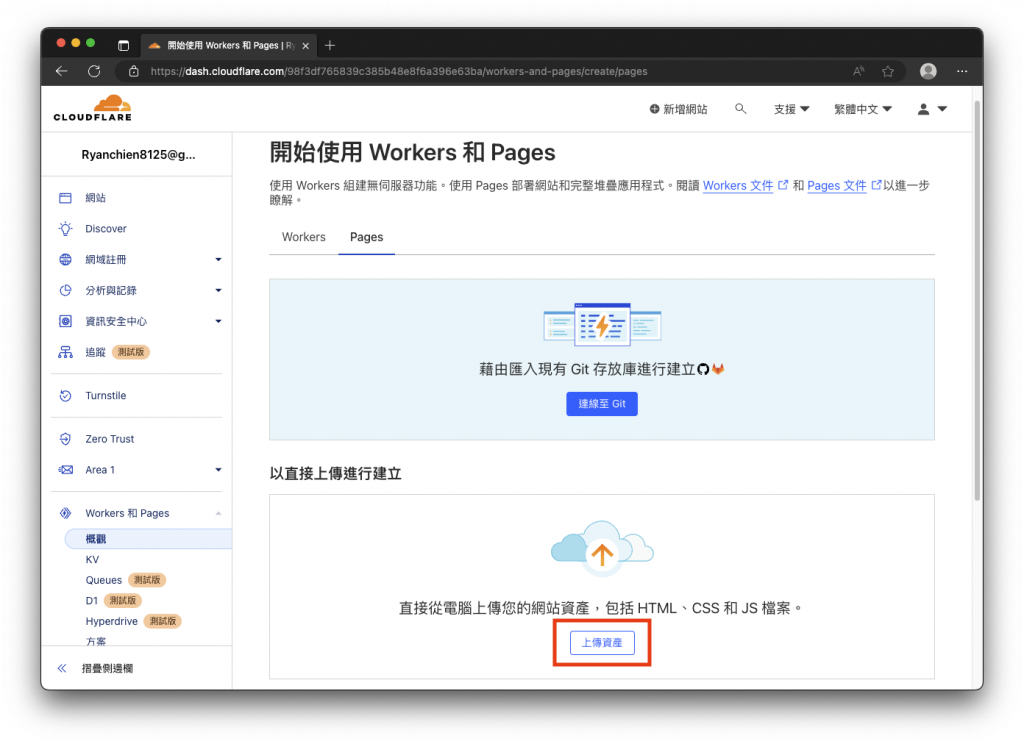Open the 繁體中文 language dropdown
1024x744 pixels.
863,109
